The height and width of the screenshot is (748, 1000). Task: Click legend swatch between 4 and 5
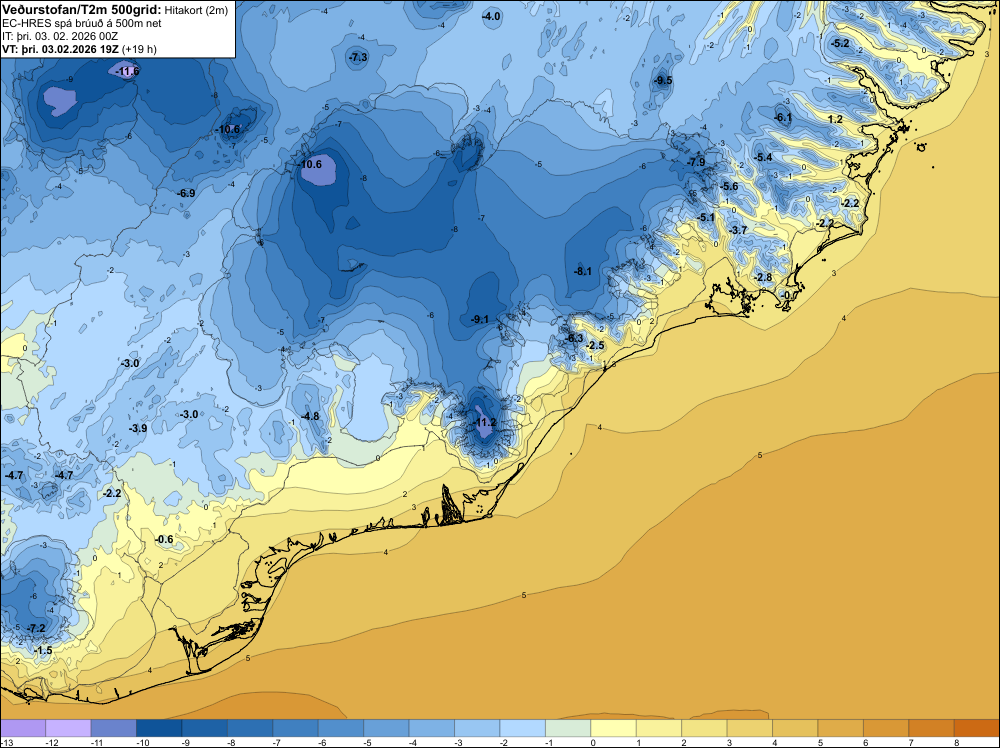coord(795,728)
